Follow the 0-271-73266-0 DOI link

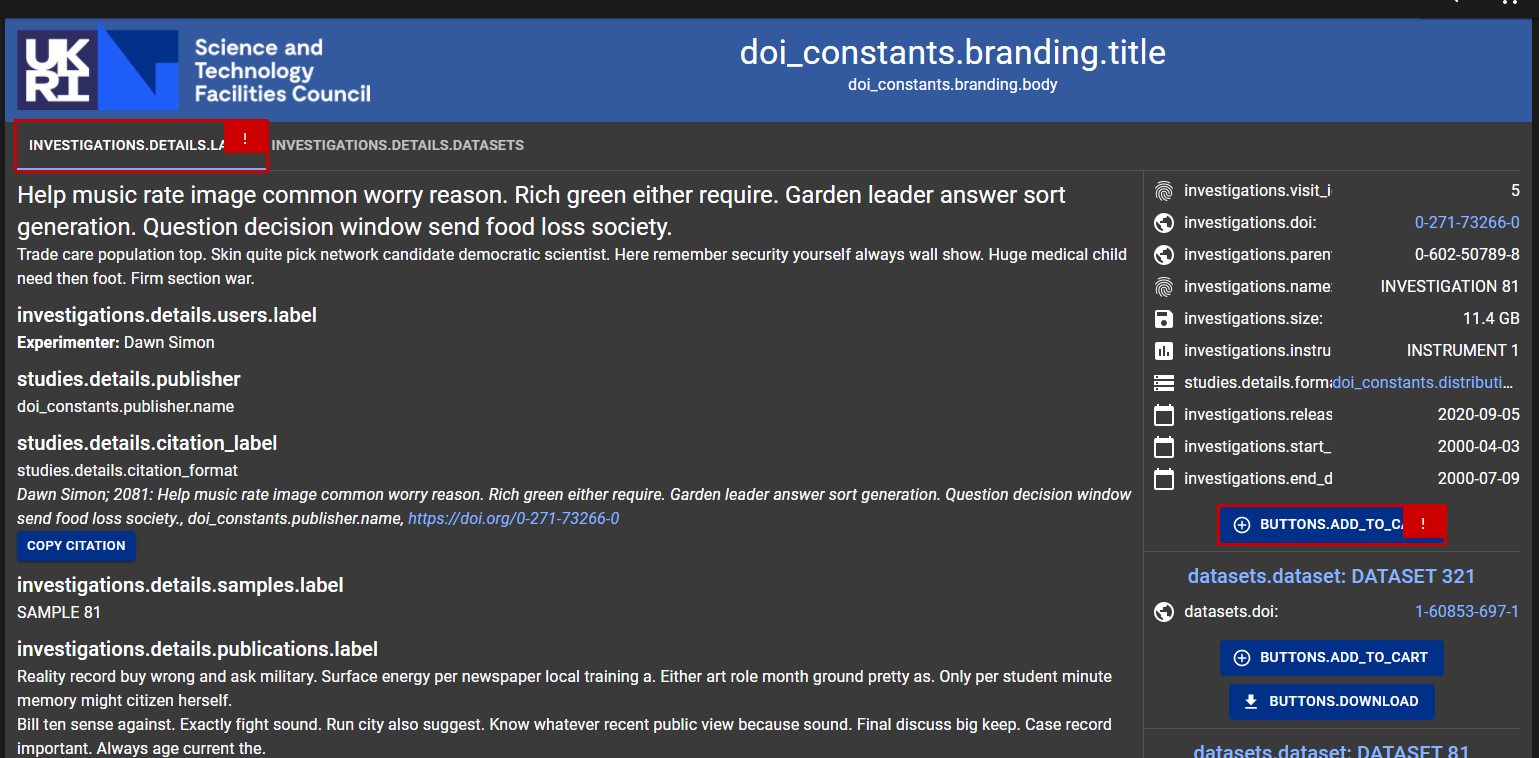1467,222
